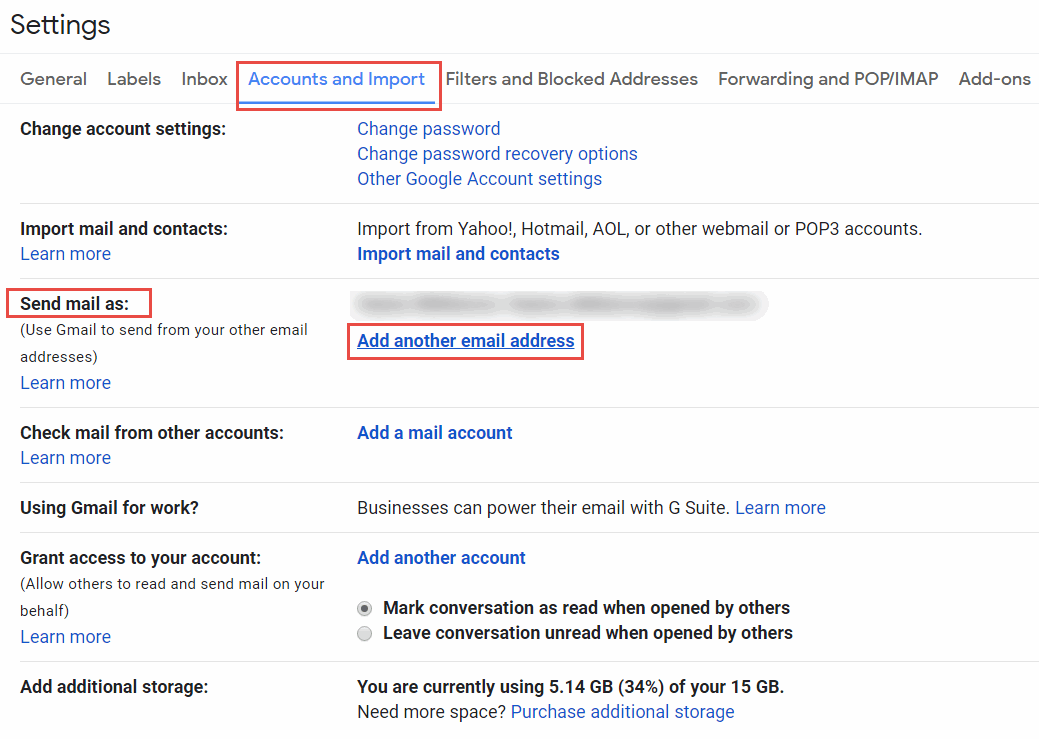Screen dimensions: 1039x739
Task: Click Learn more under Import mail and contacts
Action: pos(66,254)
